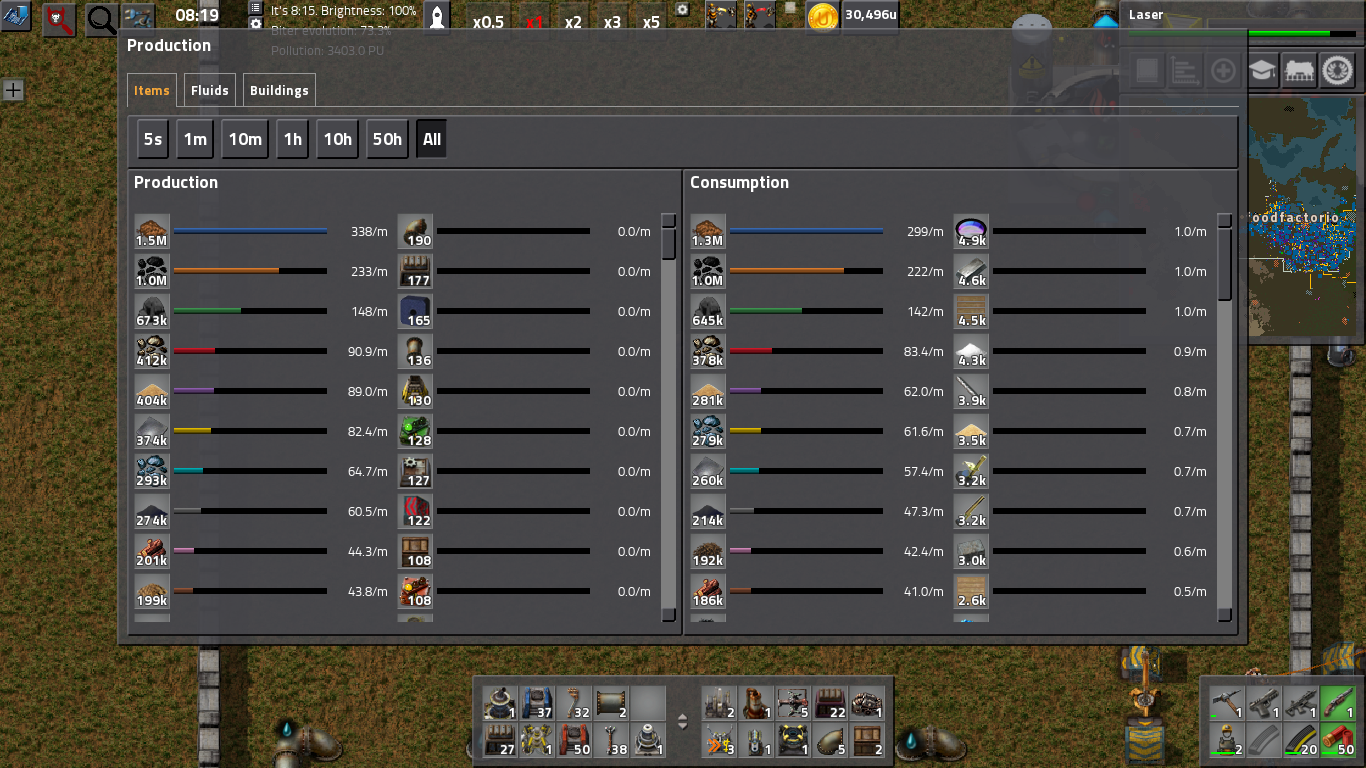Toggle the quickbar row switch arrows

point(683,722)
